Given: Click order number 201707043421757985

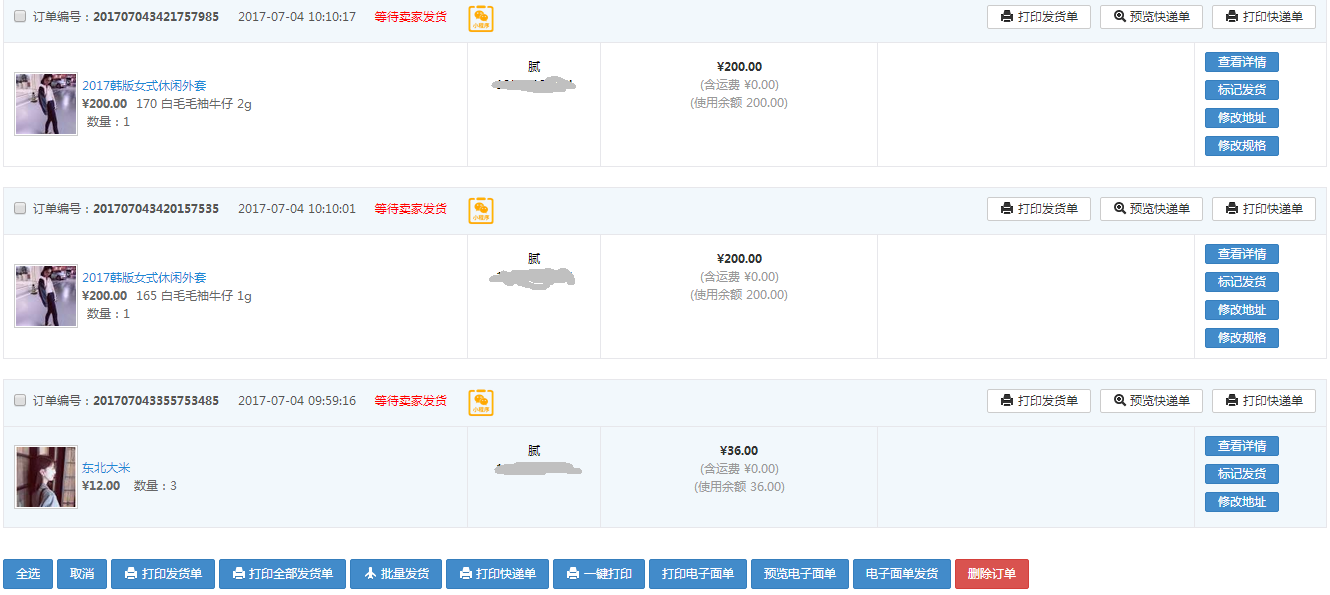Looking at the screenshot, I should 156,17.
